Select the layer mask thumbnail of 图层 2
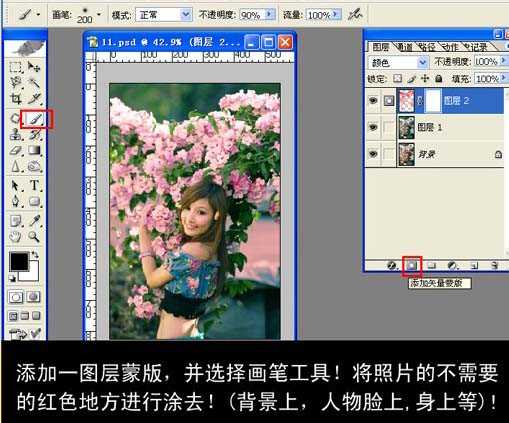The width and height of the screenshot is (509, 423). coord(433,100)
